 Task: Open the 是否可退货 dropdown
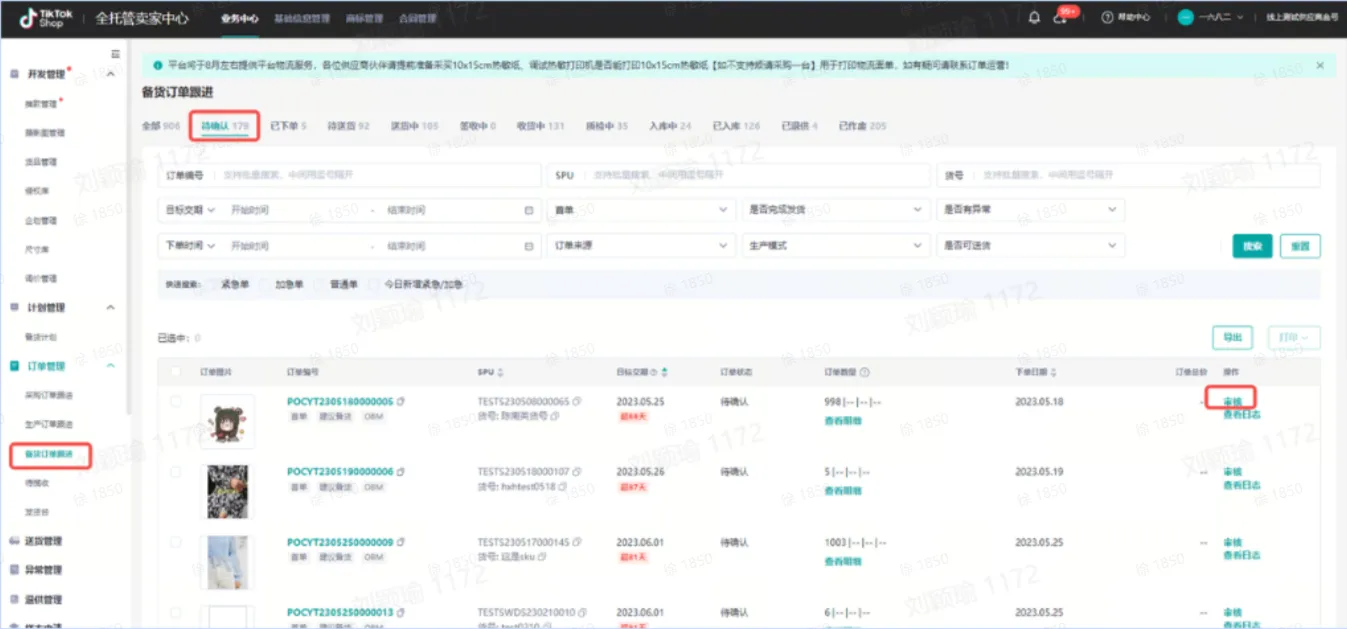(1030, 245)
